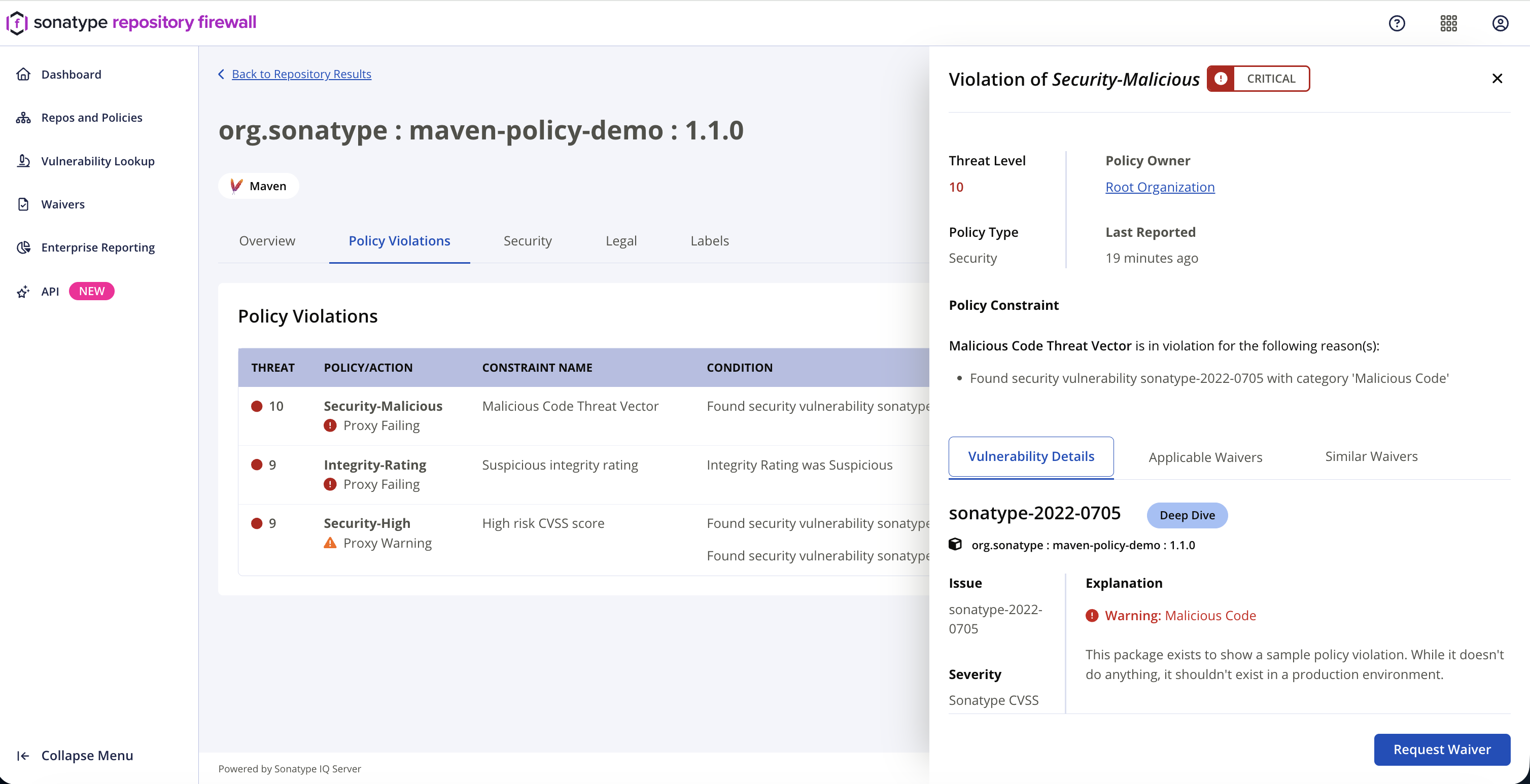The width and height of the screenshot is (1530, 784).
Task: Click the red warning icon beside Malicious Code
Action: tap(1092, 616)
